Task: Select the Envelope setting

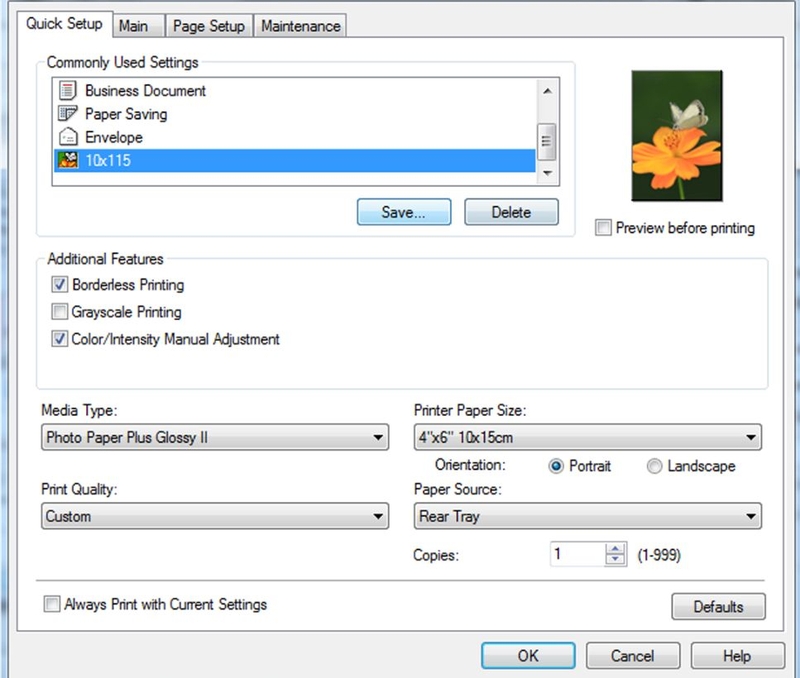Action: coord(294,137)
